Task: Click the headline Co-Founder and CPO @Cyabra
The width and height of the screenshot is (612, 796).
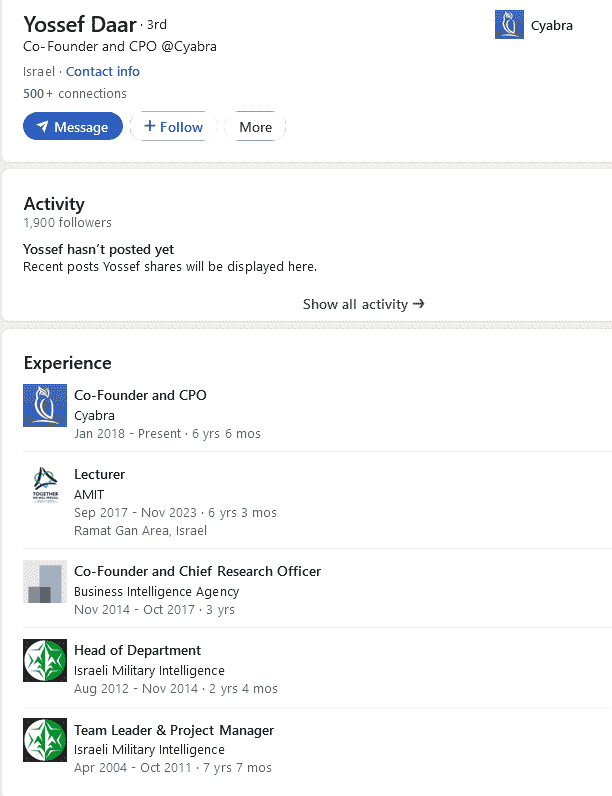Action: pos(120,46)
